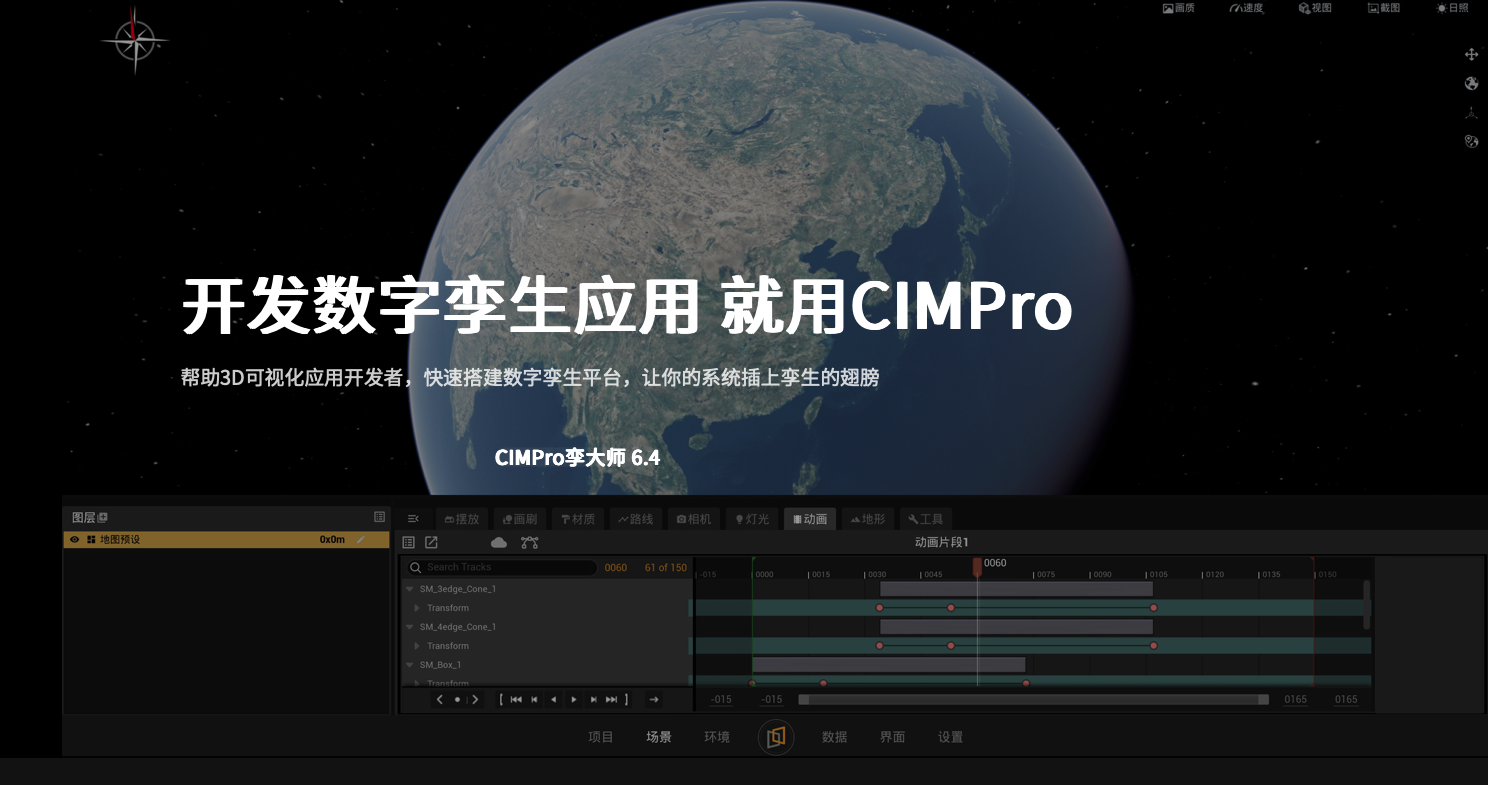Click the timeline horizontal range scrollbar

click(x=1033, y=700)
